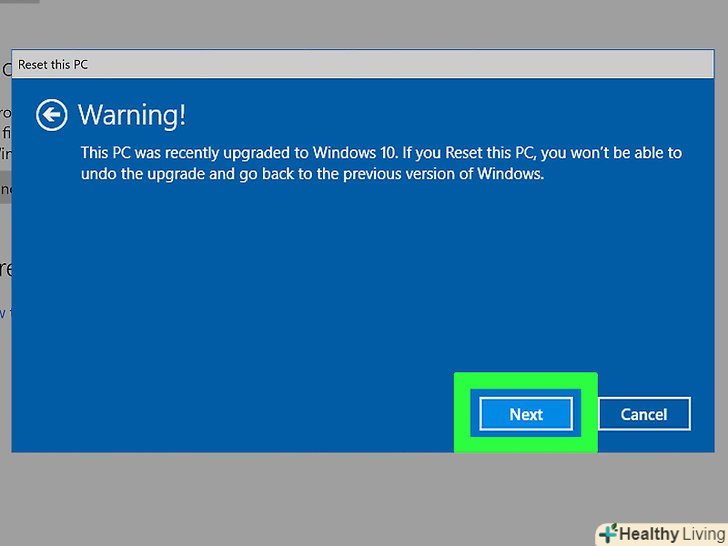The image size is (728, 546).
Task: Click the 'Reset this PC' title bar text
Action: (x=53, y=65)
